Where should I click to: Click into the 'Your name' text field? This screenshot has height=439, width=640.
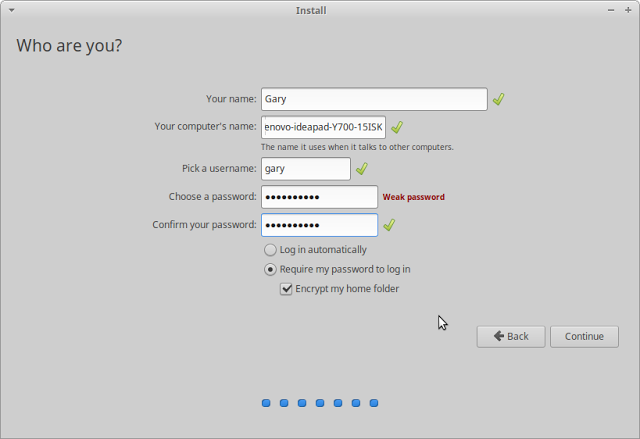[x=374, y=99]
